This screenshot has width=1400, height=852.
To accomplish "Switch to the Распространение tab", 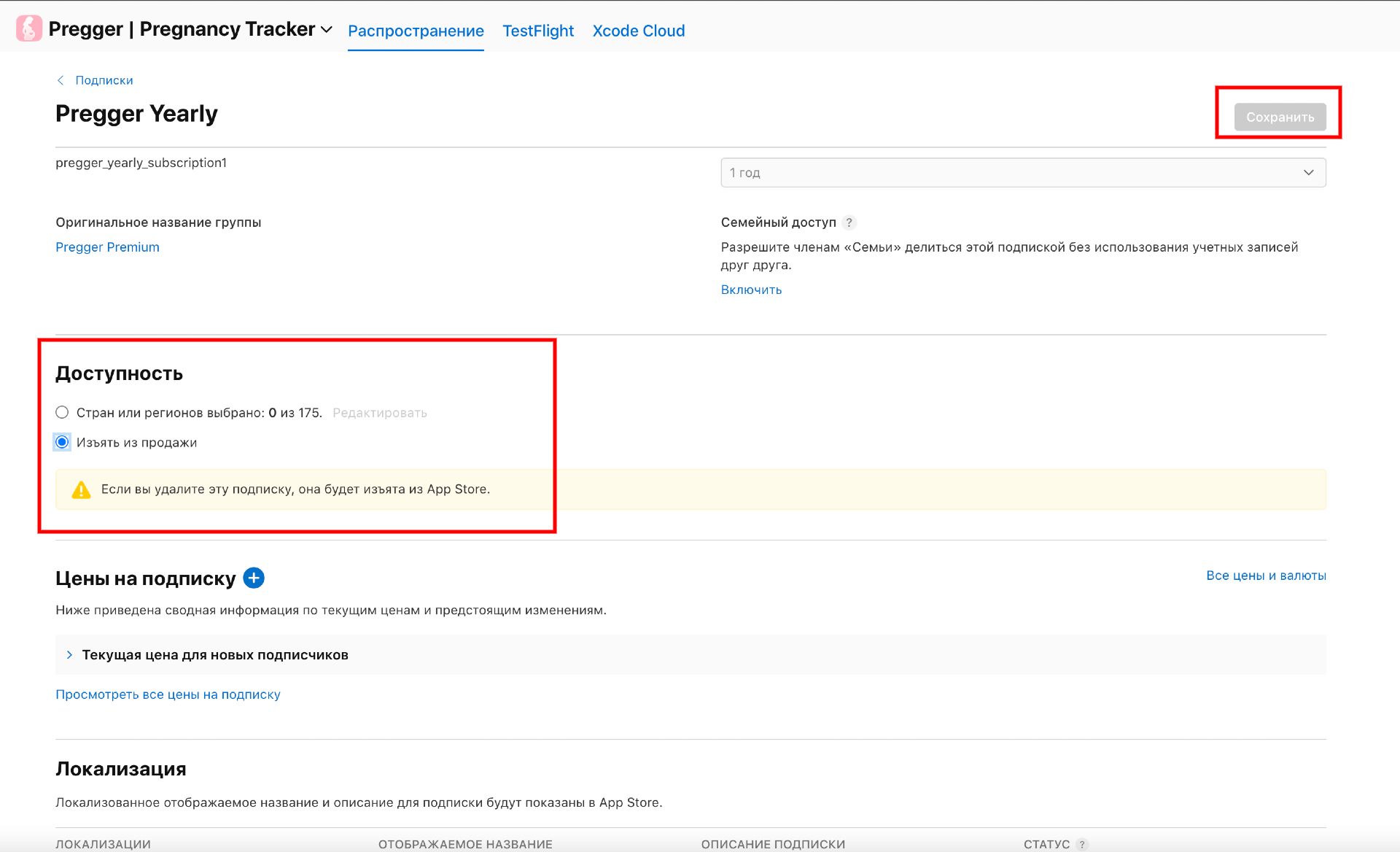I will 416,31.
